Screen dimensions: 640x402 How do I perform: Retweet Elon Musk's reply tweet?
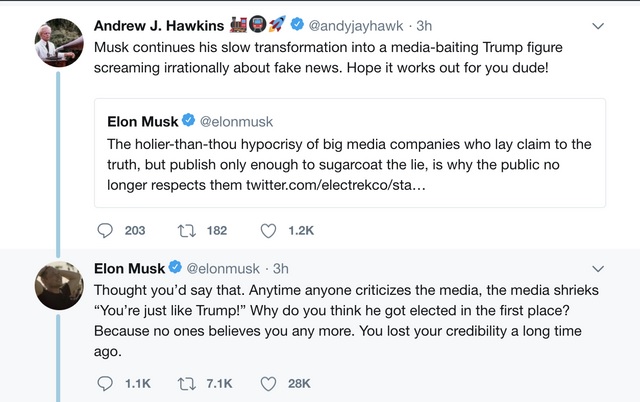(x=187, y=384)
